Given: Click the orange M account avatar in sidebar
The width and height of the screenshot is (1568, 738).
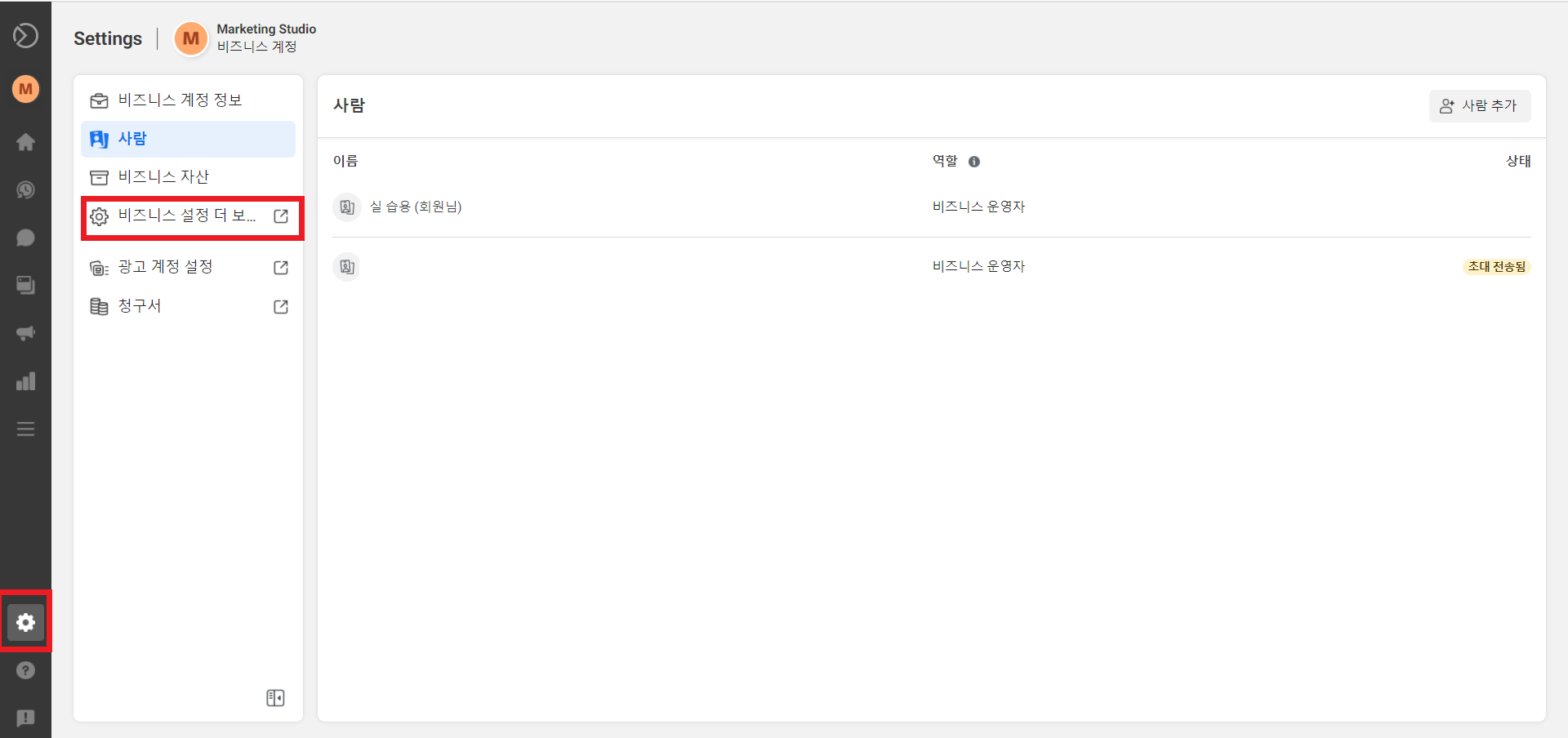Looking at the screenshot, I should pos(25,89).
